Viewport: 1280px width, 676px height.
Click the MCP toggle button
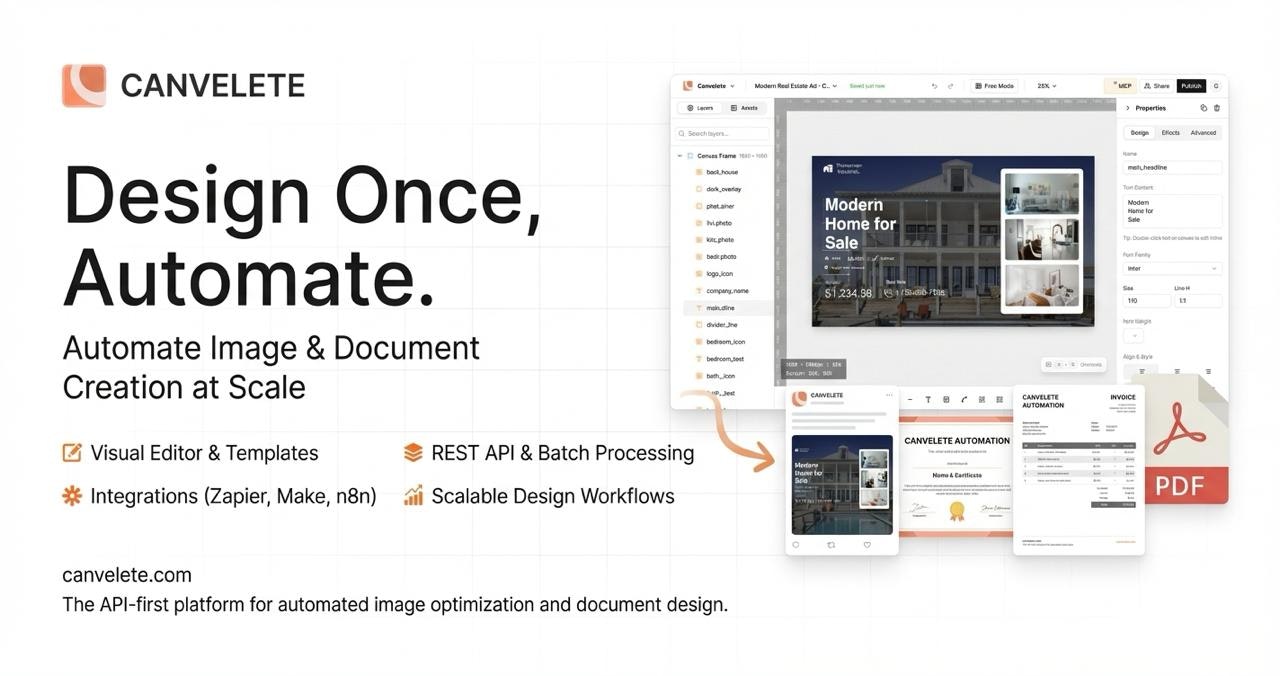(1122, 86)
